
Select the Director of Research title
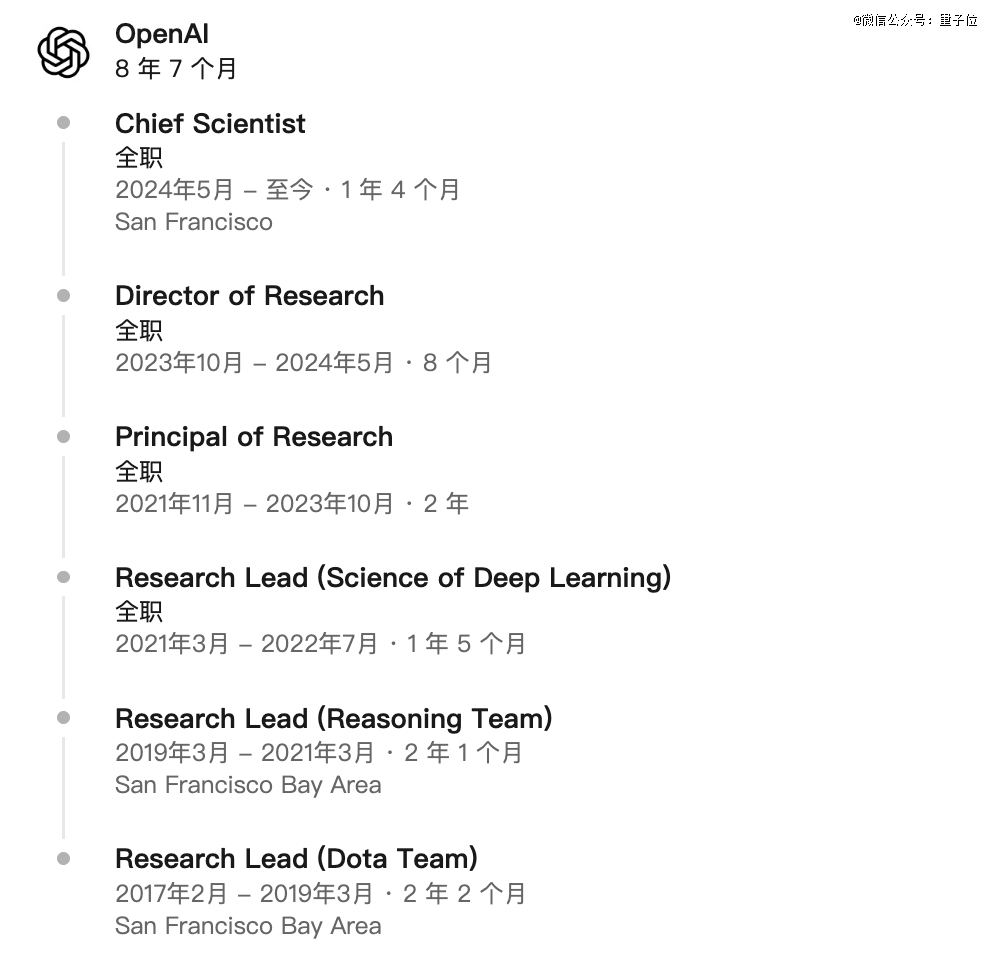point(250,296)
